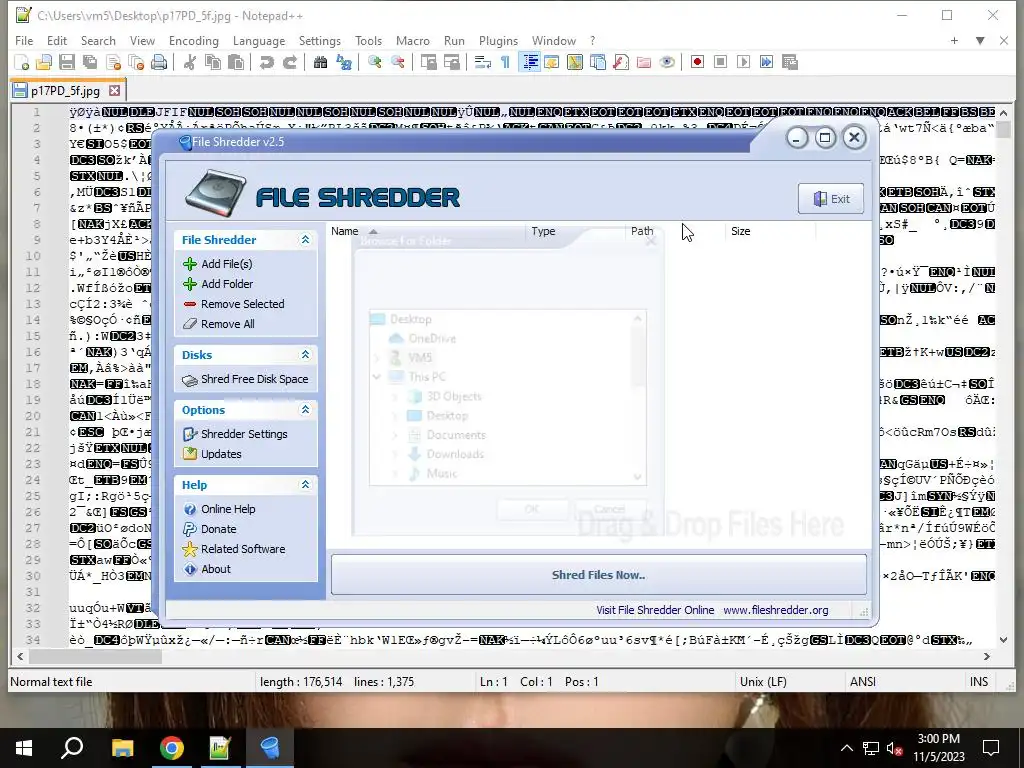Toggle Synchronize Horizontal Scrolling icon
Screen dimensions: 1024x768
(451, 63)
